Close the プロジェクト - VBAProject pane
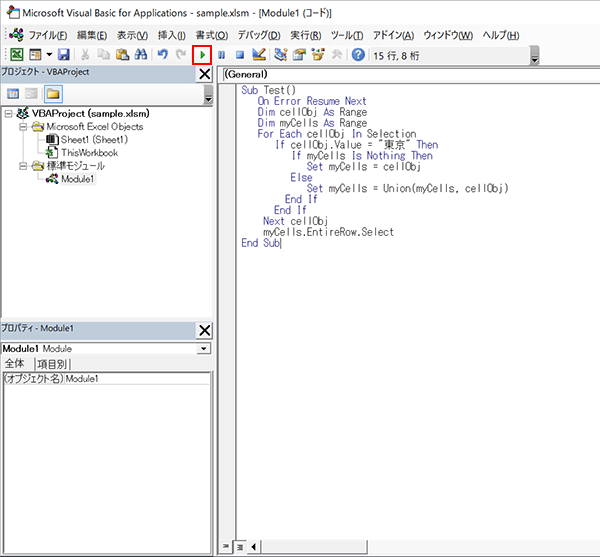This screenshot has height=557, width=600. click(x=205, y=74)
